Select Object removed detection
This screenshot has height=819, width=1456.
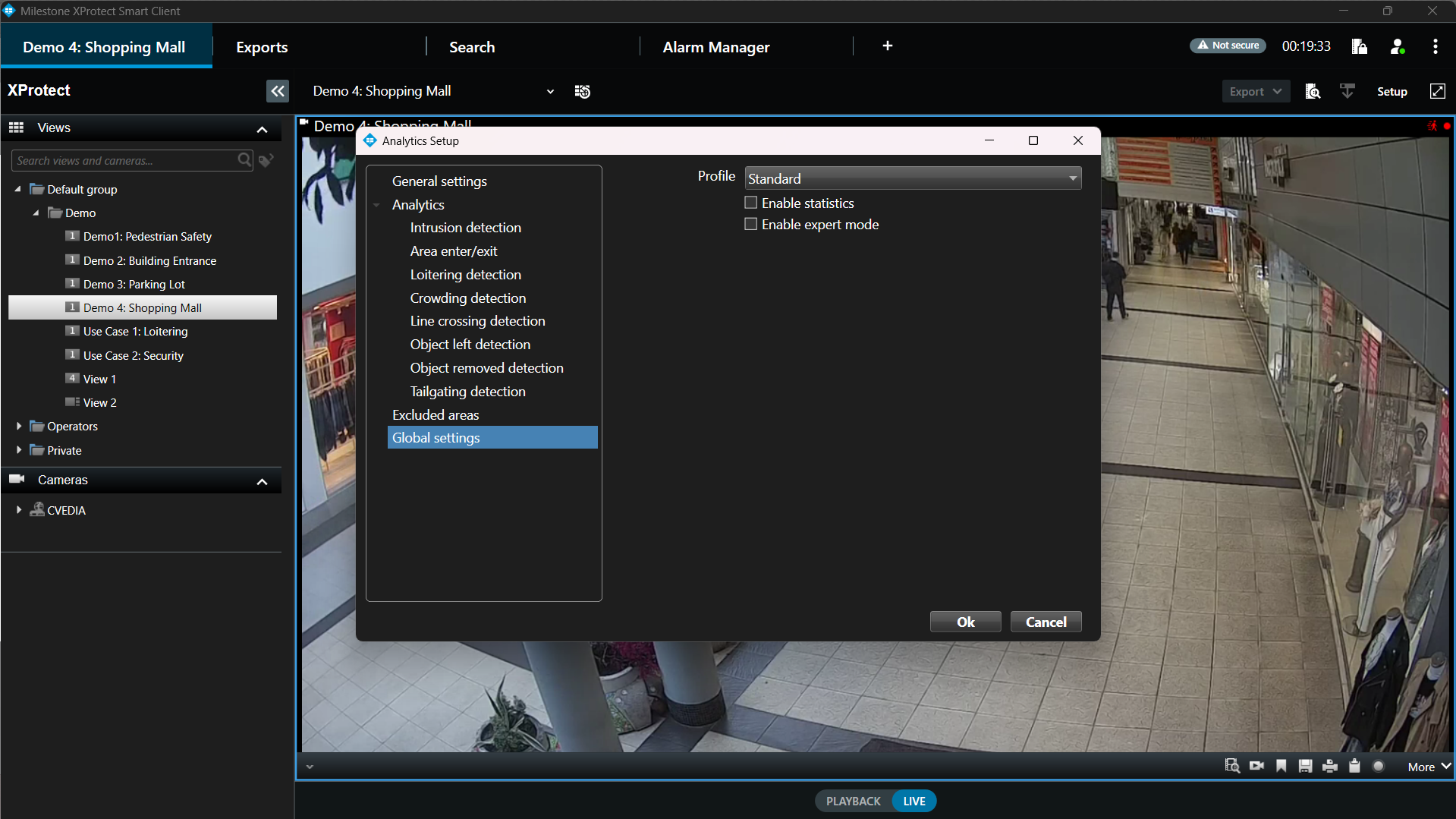[486, 367]
